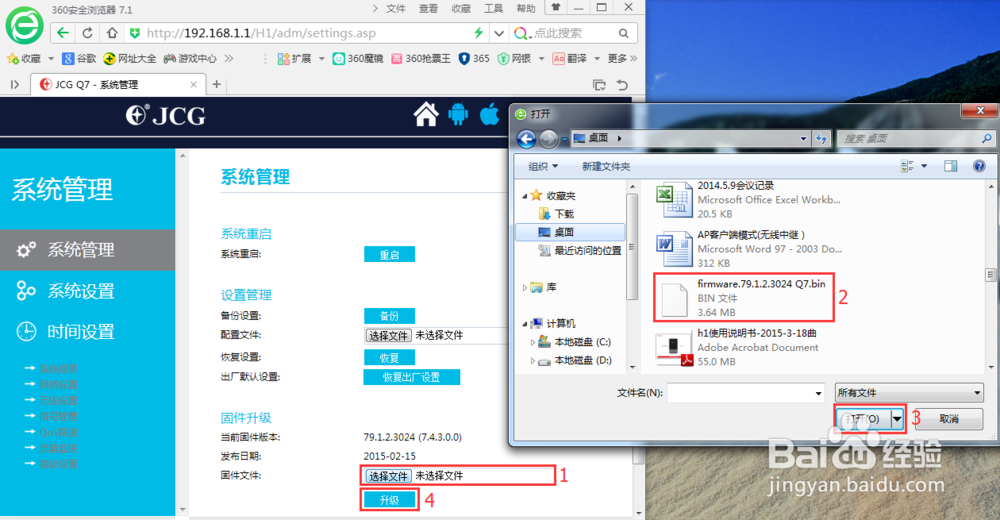Click the browser URL address field
Image resolution: width=1000 pixels, height=520 pixels.
point(306,33)
